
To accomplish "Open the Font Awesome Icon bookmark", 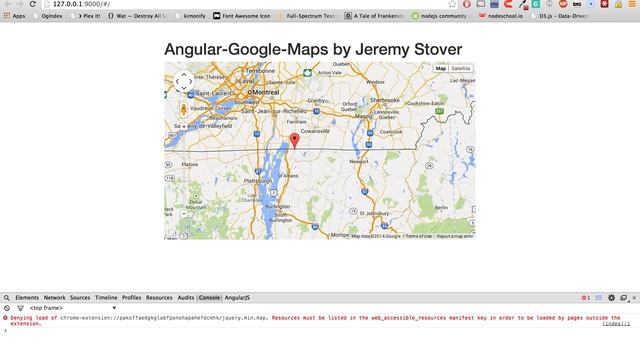I will [x=242, y=16].
